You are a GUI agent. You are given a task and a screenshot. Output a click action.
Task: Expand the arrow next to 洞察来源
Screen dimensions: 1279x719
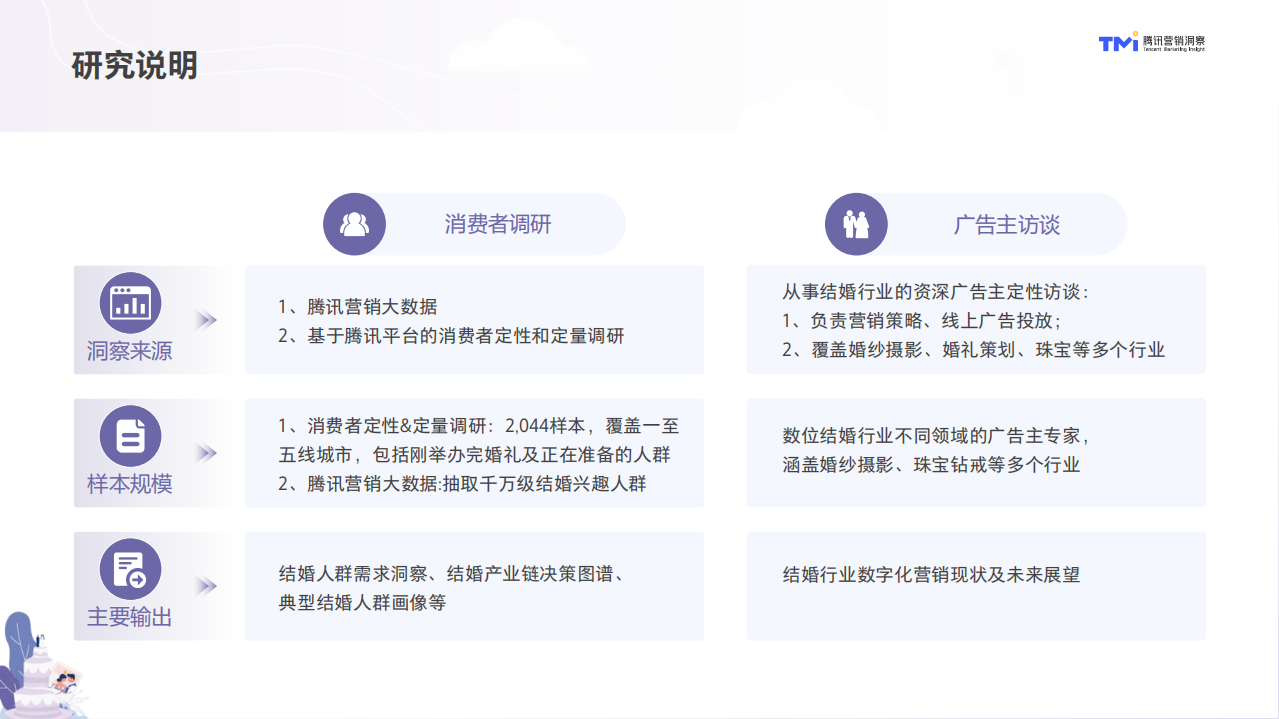click(207, 320)
